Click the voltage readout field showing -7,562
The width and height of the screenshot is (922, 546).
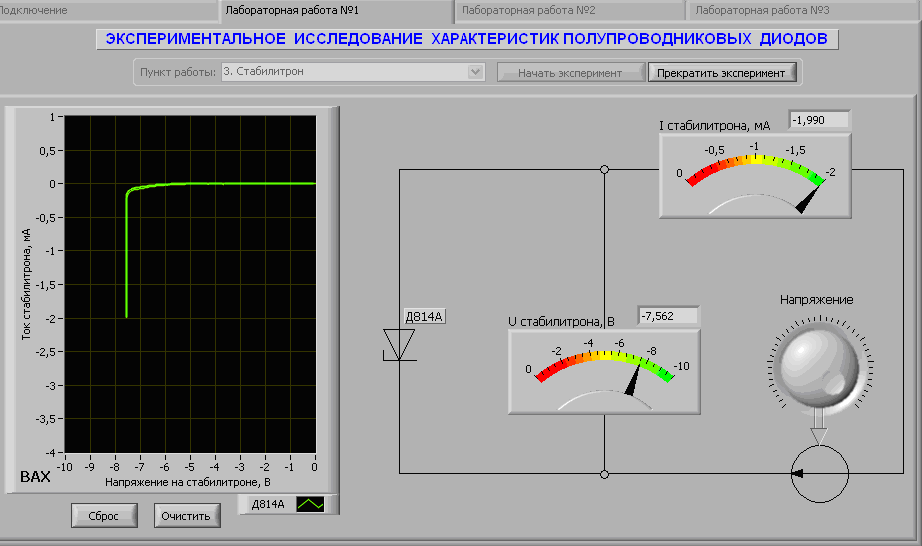(x=668, y=316)
